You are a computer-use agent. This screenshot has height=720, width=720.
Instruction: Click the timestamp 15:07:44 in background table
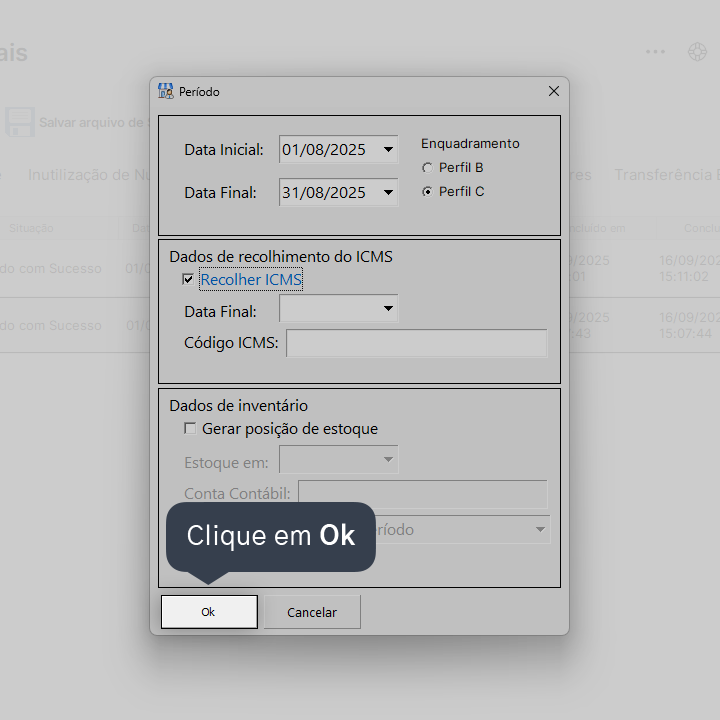(x=686, y=333)
